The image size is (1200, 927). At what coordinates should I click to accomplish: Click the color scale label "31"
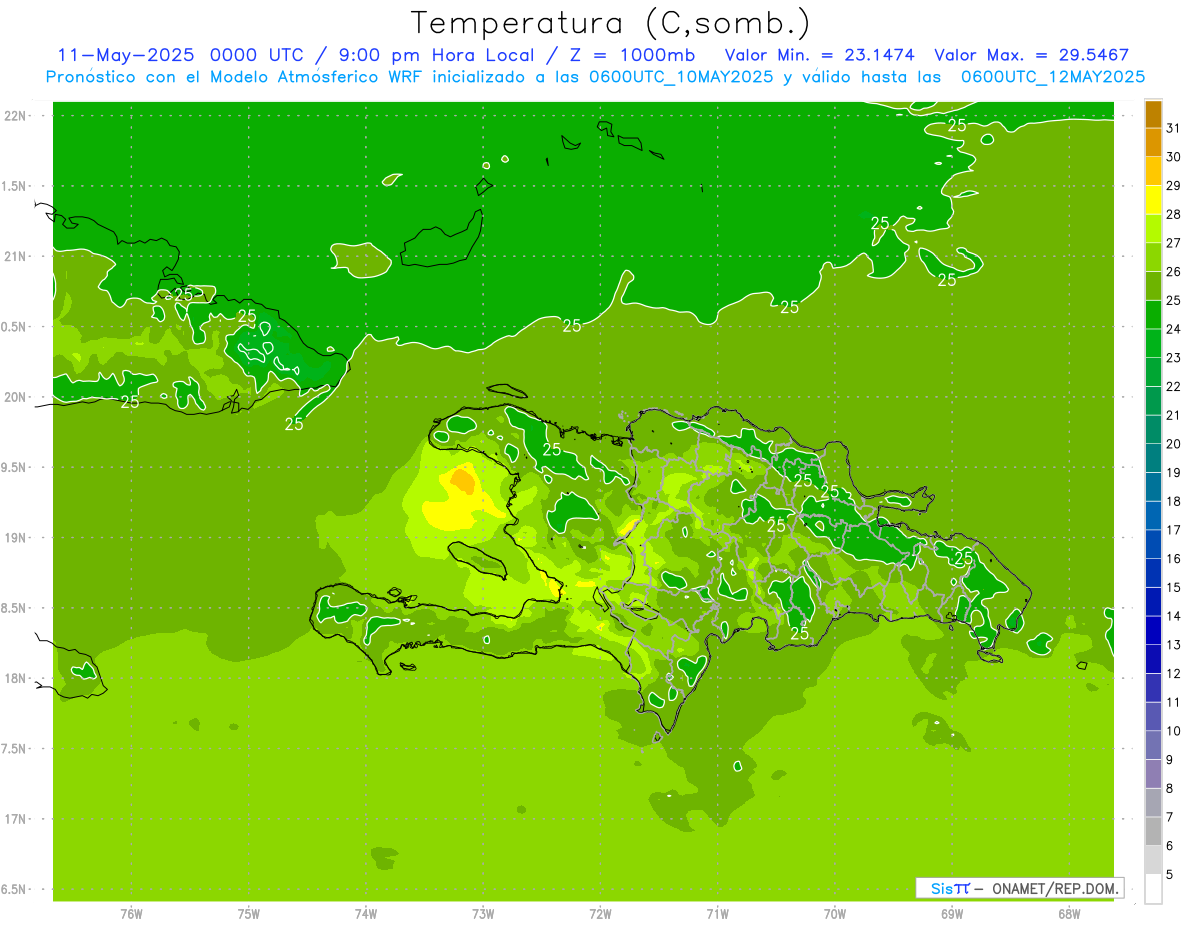point(1174,128)
